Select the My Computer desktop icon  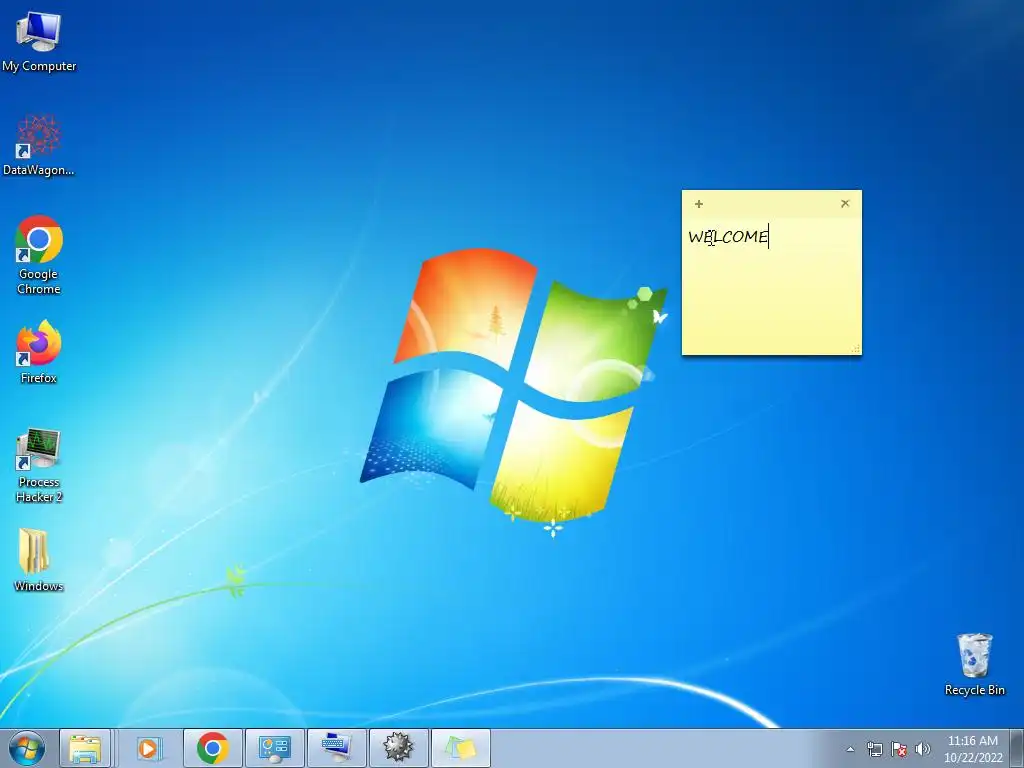click(x=39, y=40)
